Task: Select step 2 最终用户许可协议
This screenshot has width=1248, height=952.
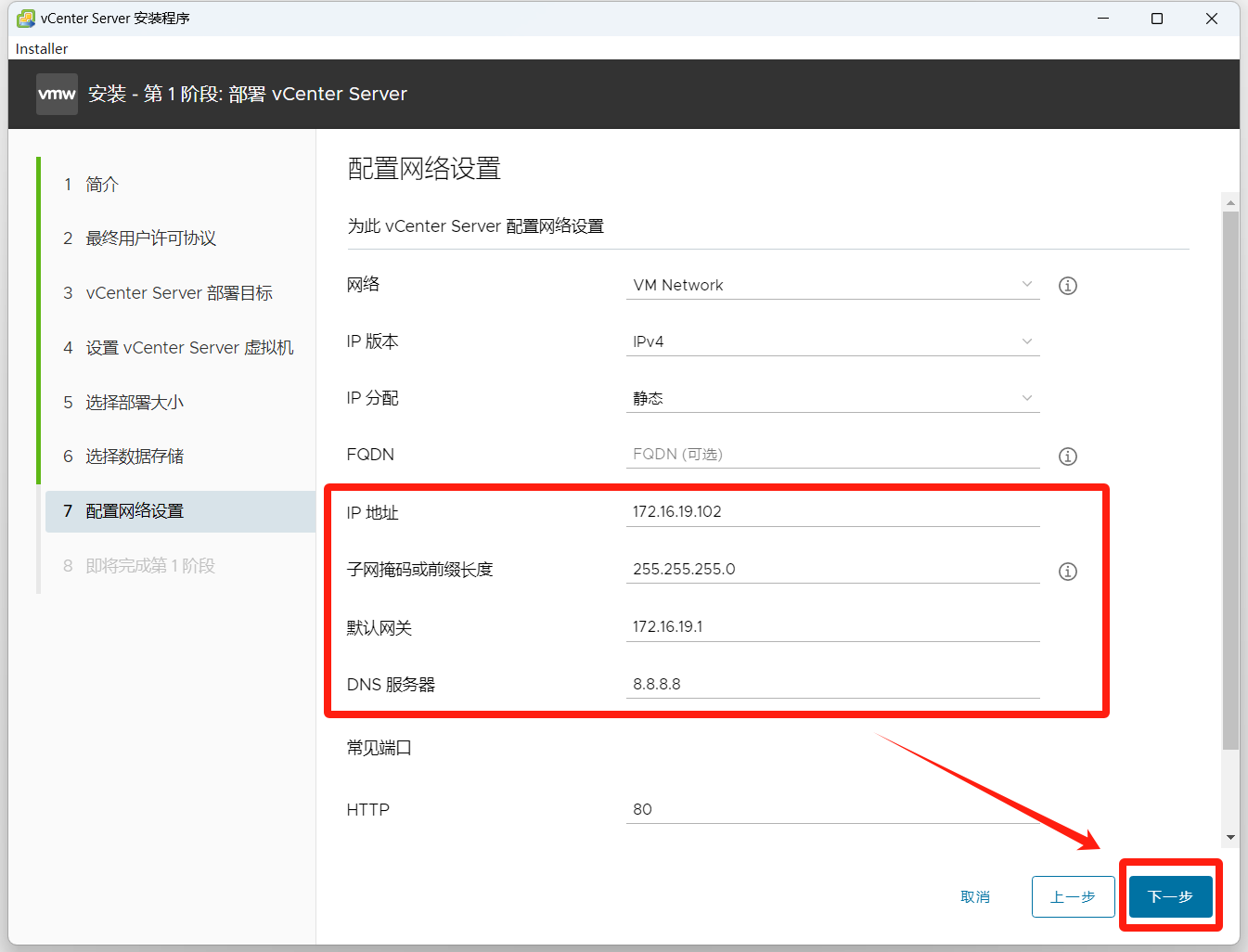Action: tap(150, 238)
